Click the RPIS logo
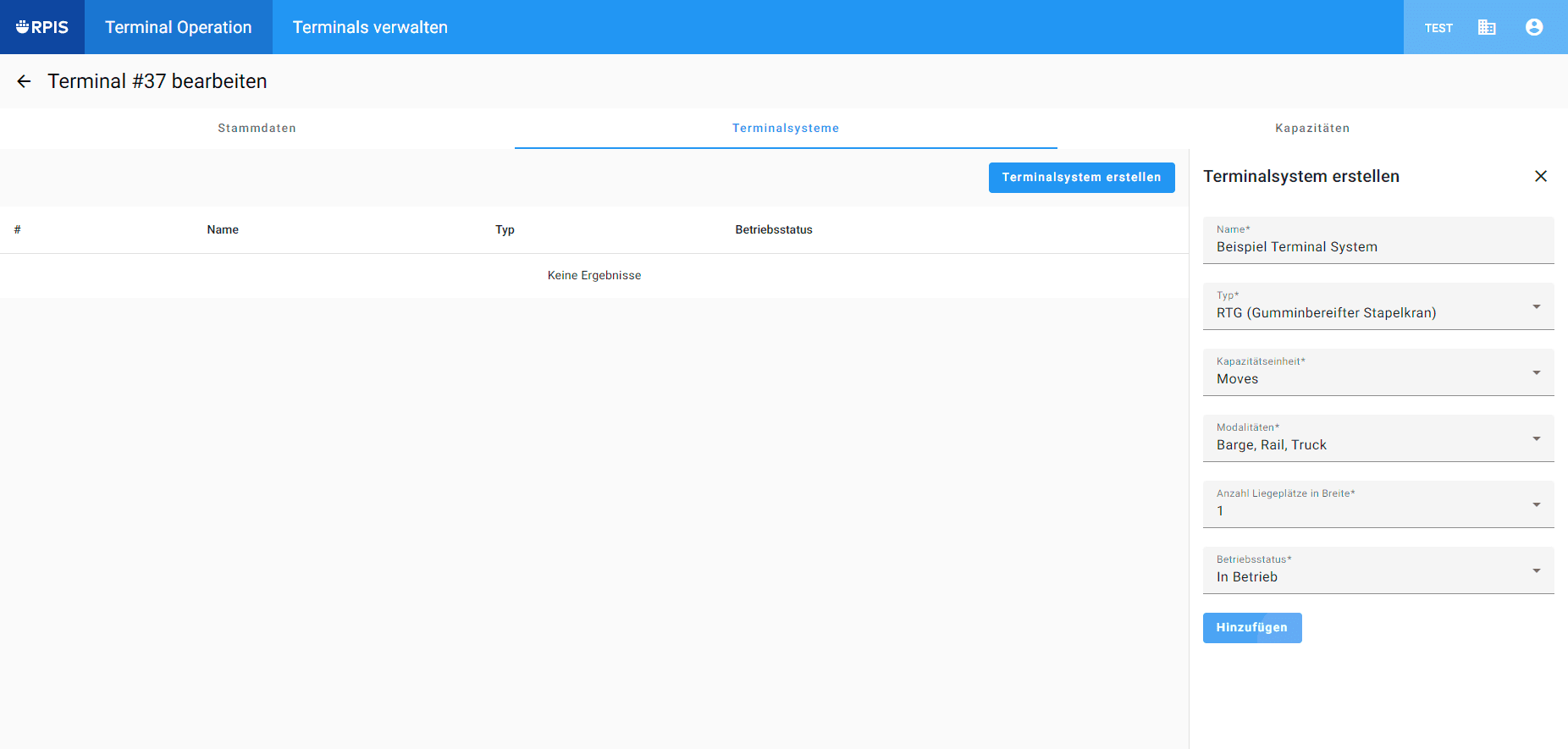This screenshot has height=749, width=1568. coord(42,27)
